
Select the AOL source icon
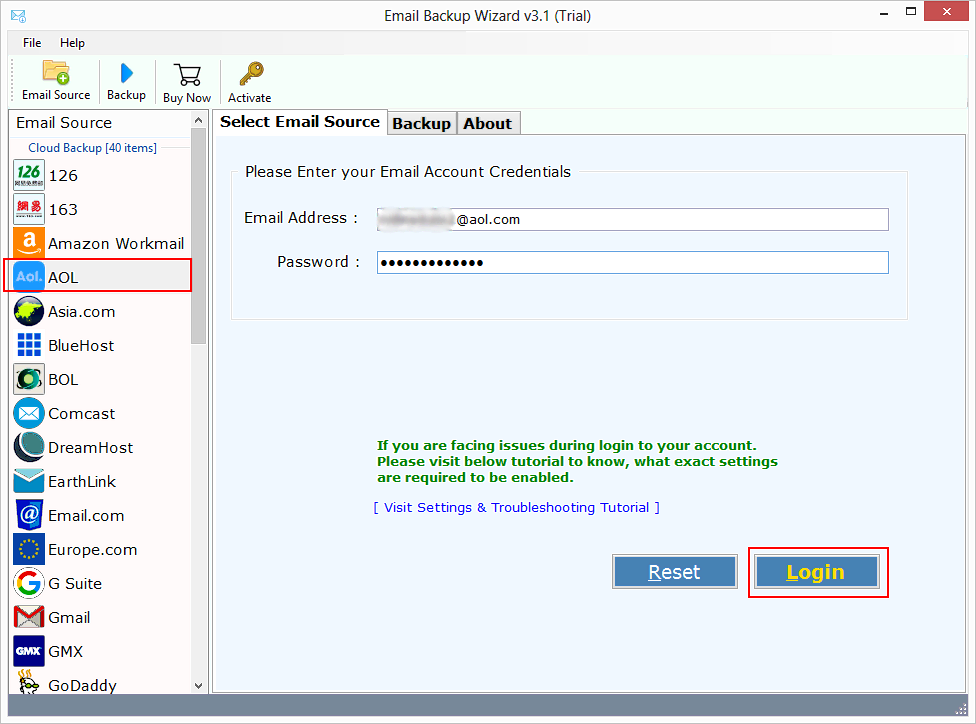coord(29,276)
